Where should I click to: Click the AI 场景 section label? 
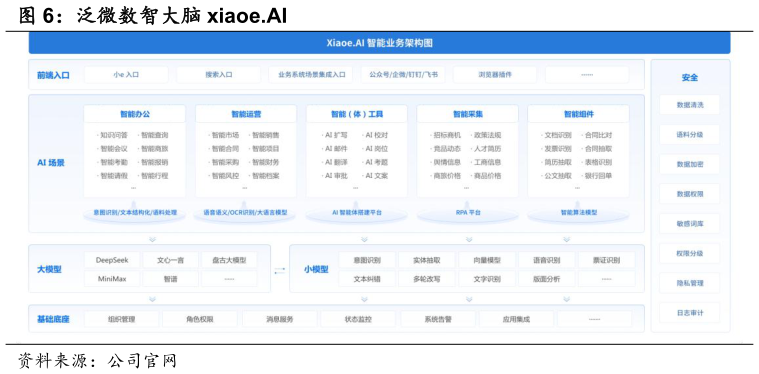[x=51, y=163]
